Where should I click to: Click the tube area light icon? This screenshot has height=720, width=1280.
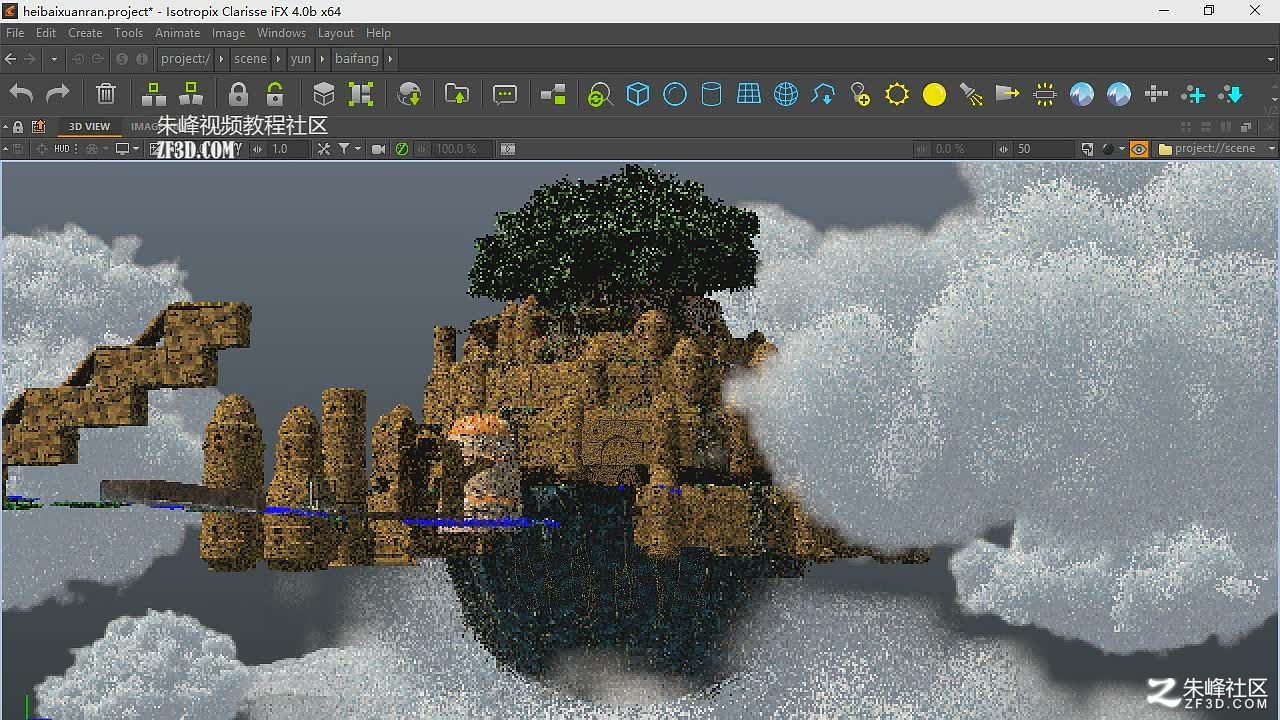coord(1045,94)
